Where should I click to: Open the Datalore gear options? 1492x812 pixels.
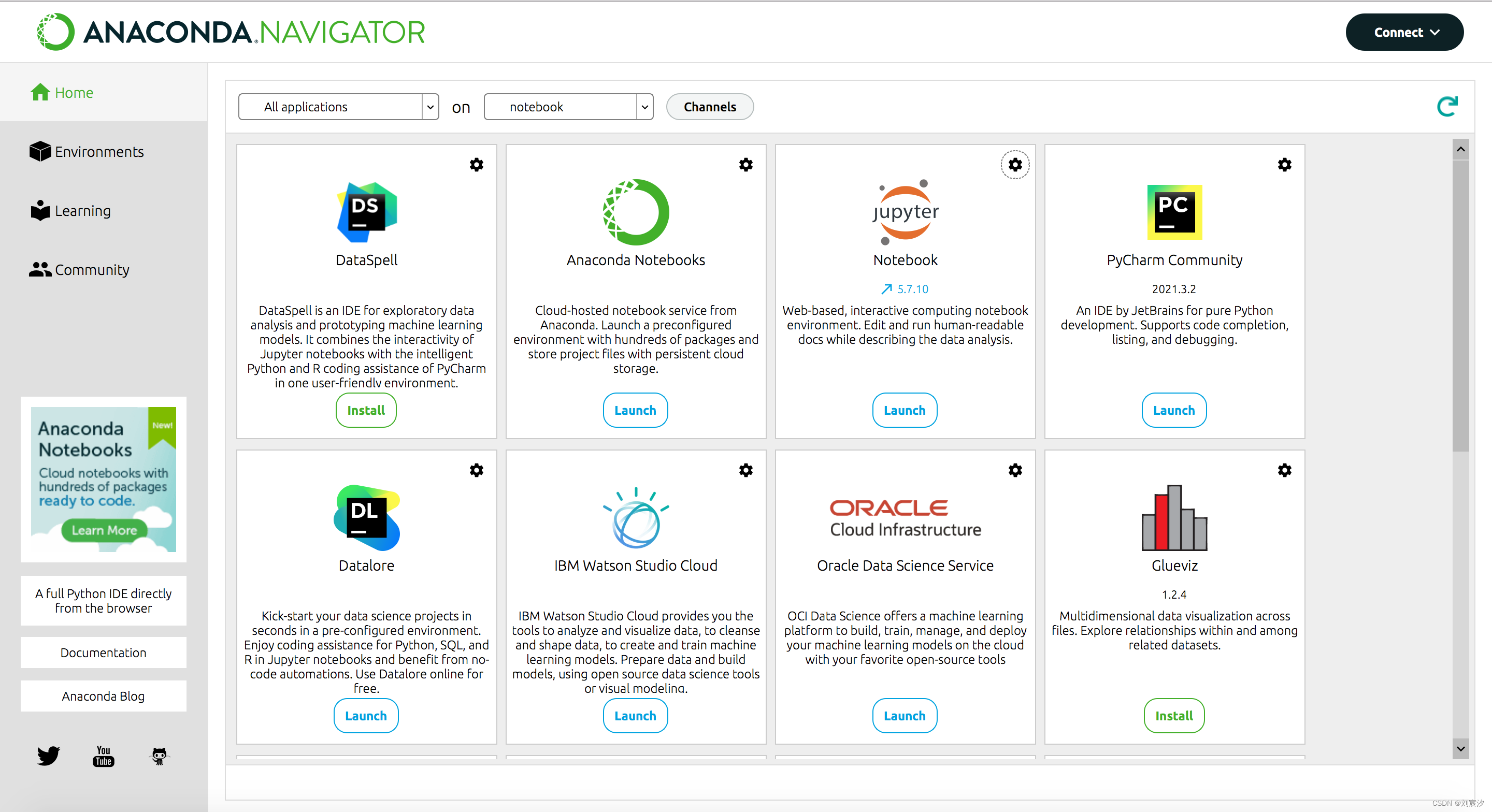(x=476, y=470)
